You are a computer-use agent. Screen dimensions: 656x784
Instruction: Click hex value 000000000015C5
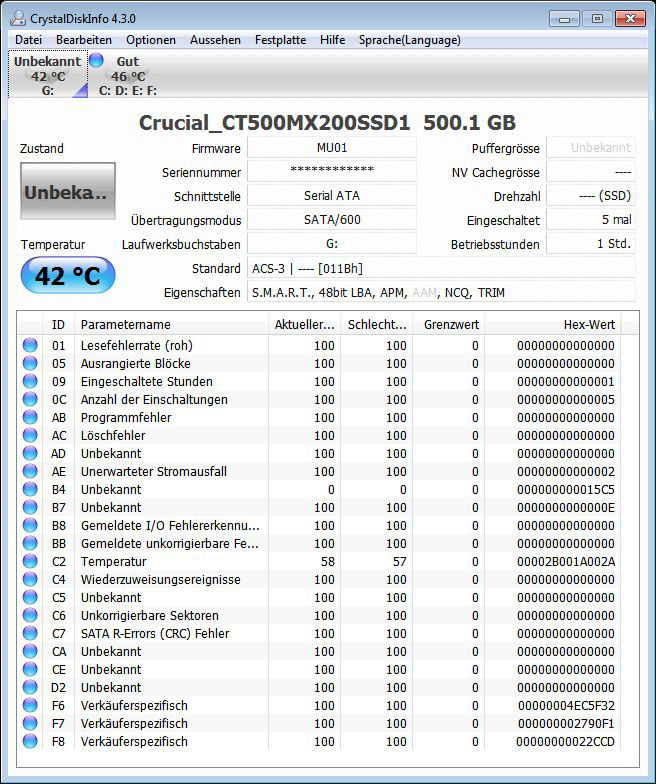[x=566, y=490]
